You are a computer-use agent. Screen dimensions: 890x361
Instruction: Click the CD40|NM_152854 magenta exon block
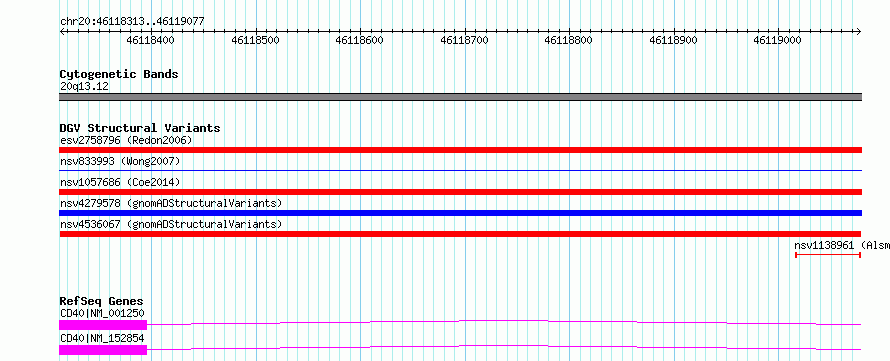[103, 350]
